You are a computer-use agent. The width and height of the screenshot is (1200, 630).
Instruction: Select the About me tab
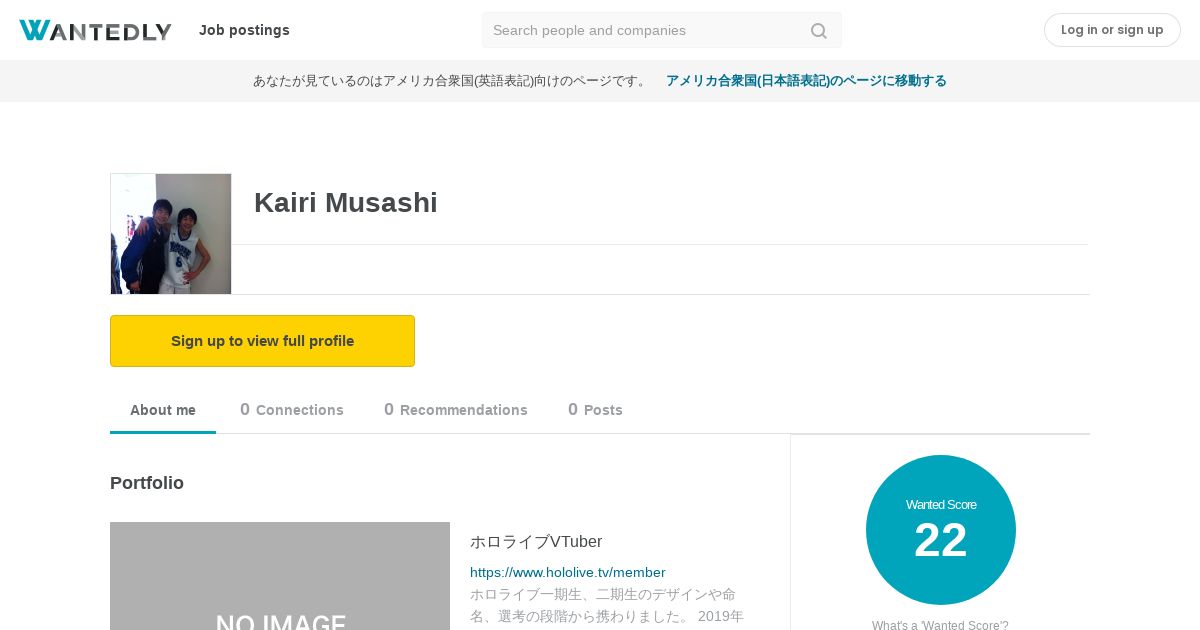coord(163,410)
